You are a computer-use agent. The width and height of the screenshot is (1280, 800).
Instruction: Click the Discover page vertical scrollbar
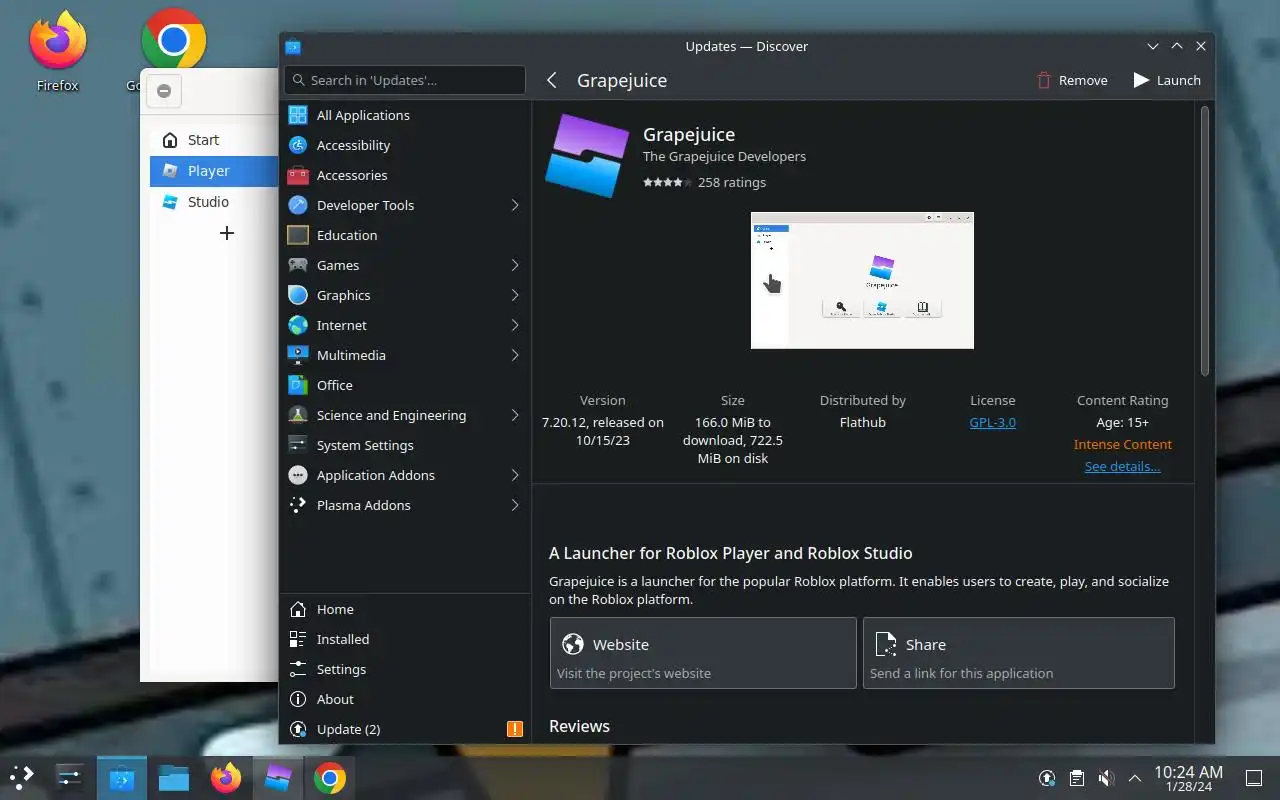point(1205,240)
